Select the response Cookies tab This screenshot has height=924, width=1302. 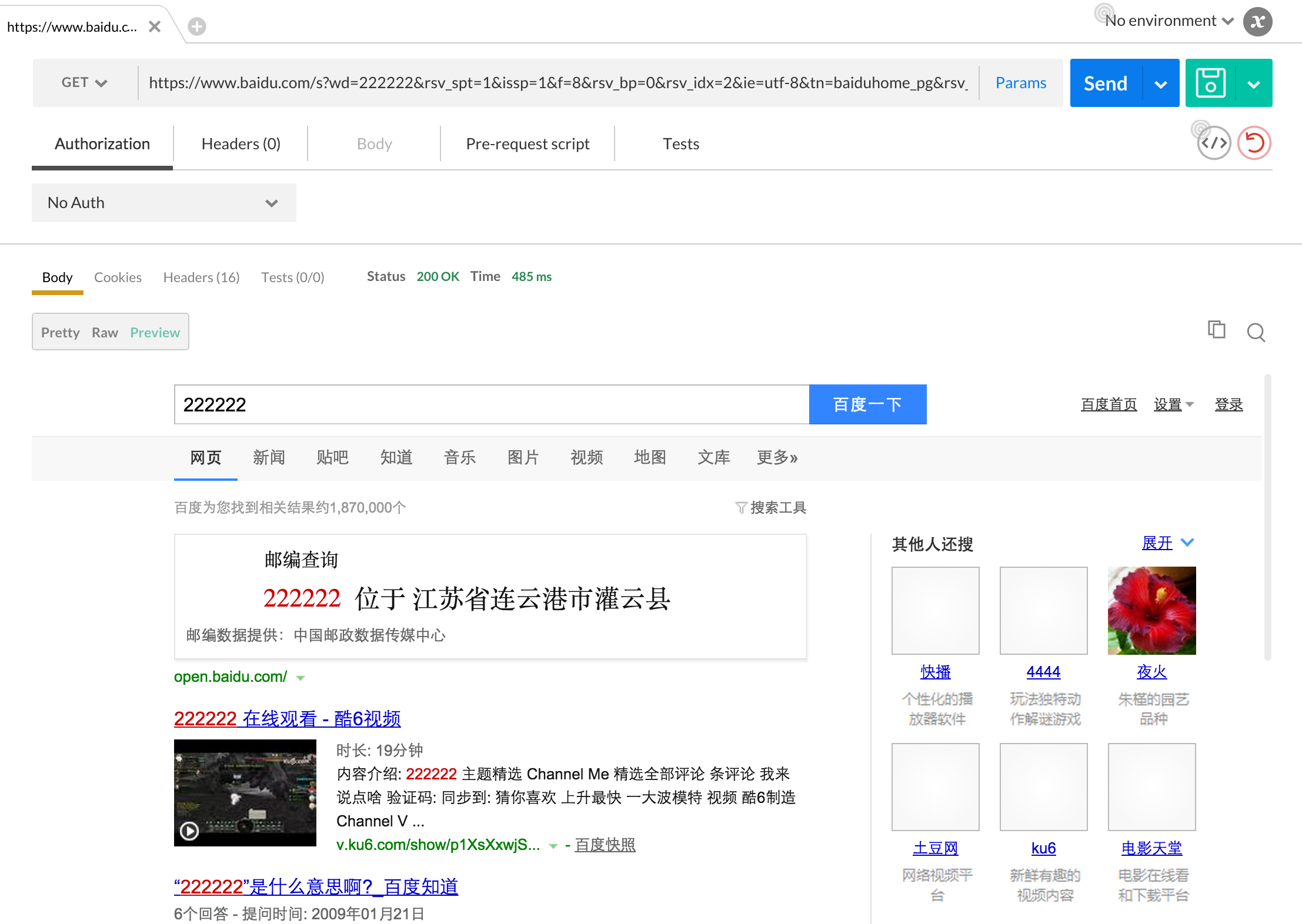(118, 277)
